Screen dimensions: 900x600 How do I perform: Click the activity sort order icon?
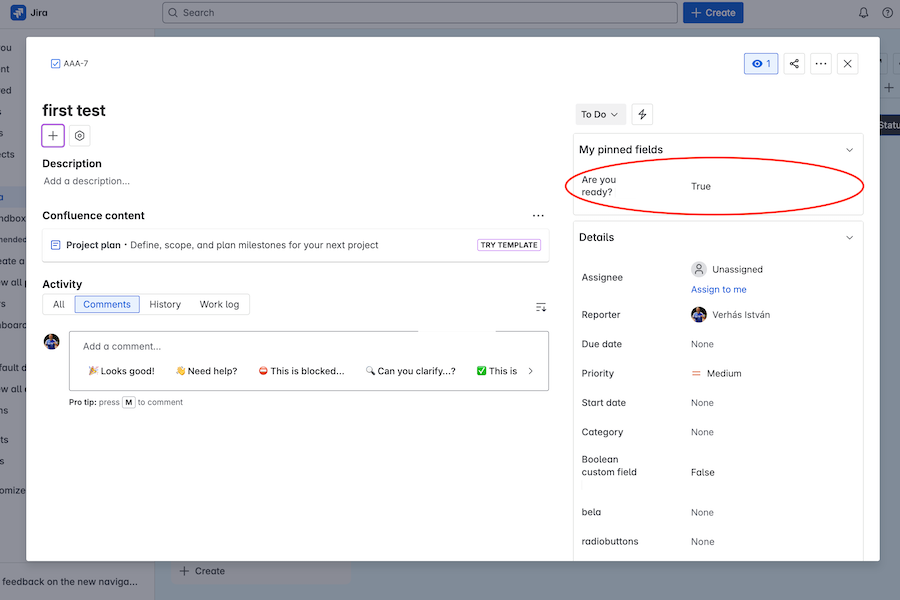tap(541, 307)
